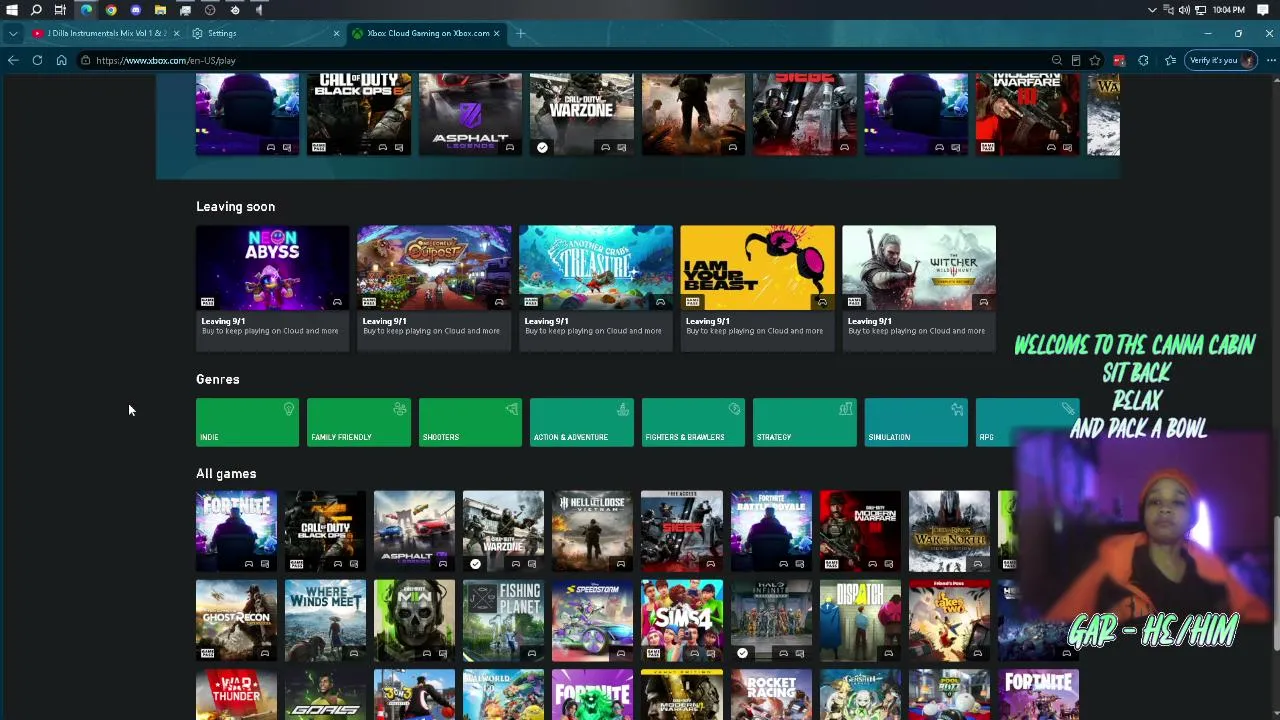Viewport: 1280px width, 720px height.
Task: Open Rocket Racing game tile
Action: [771, 695]
